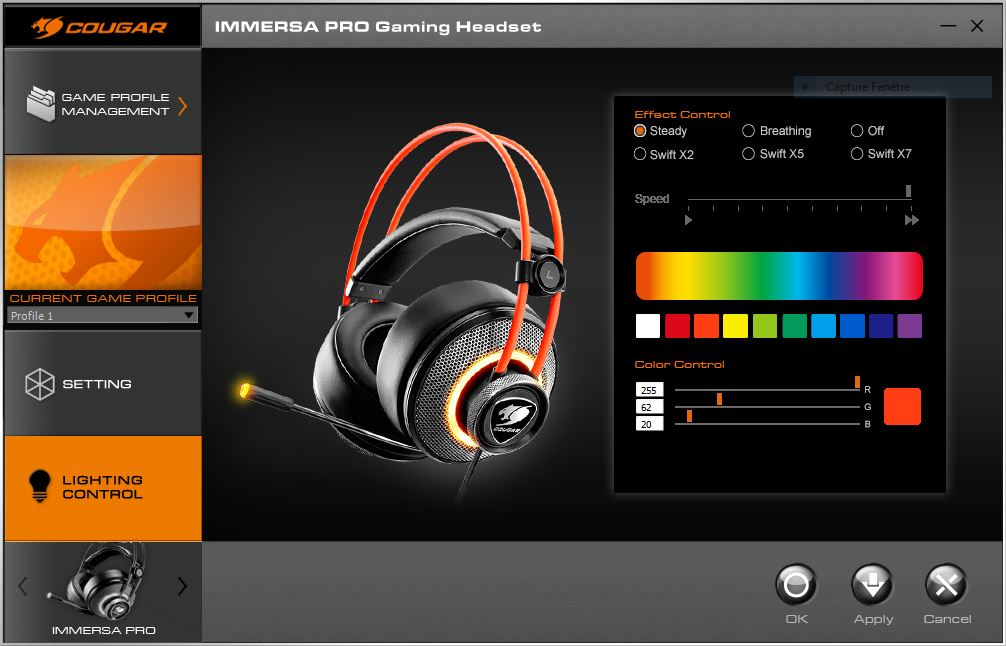Select the medium blue color swatch
Image resolution: width=1006 pixels, height=646 pixels.
tap(852, 326)
